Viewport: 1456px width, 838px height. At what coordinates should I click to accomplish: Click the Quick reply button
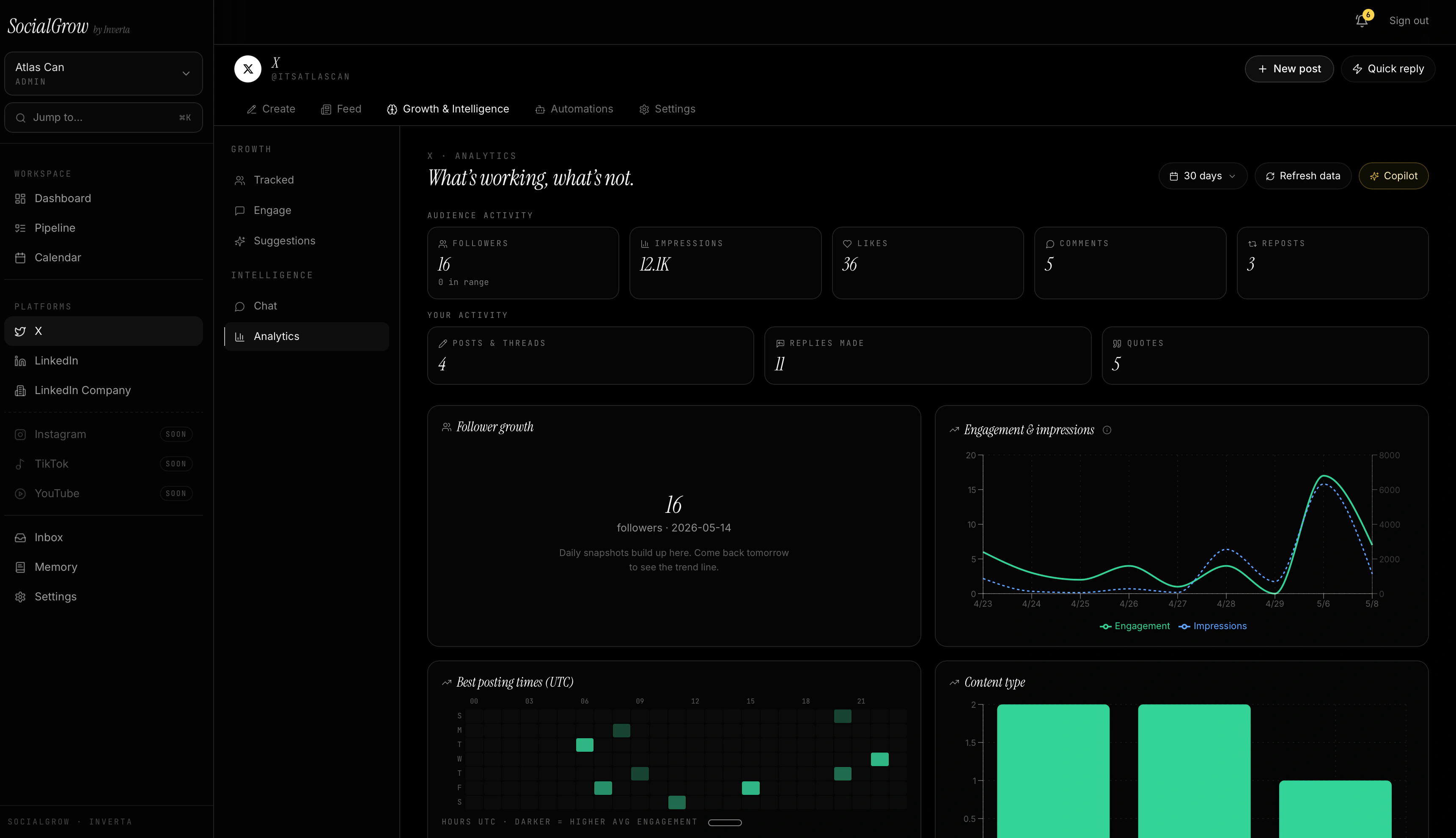1388,69
